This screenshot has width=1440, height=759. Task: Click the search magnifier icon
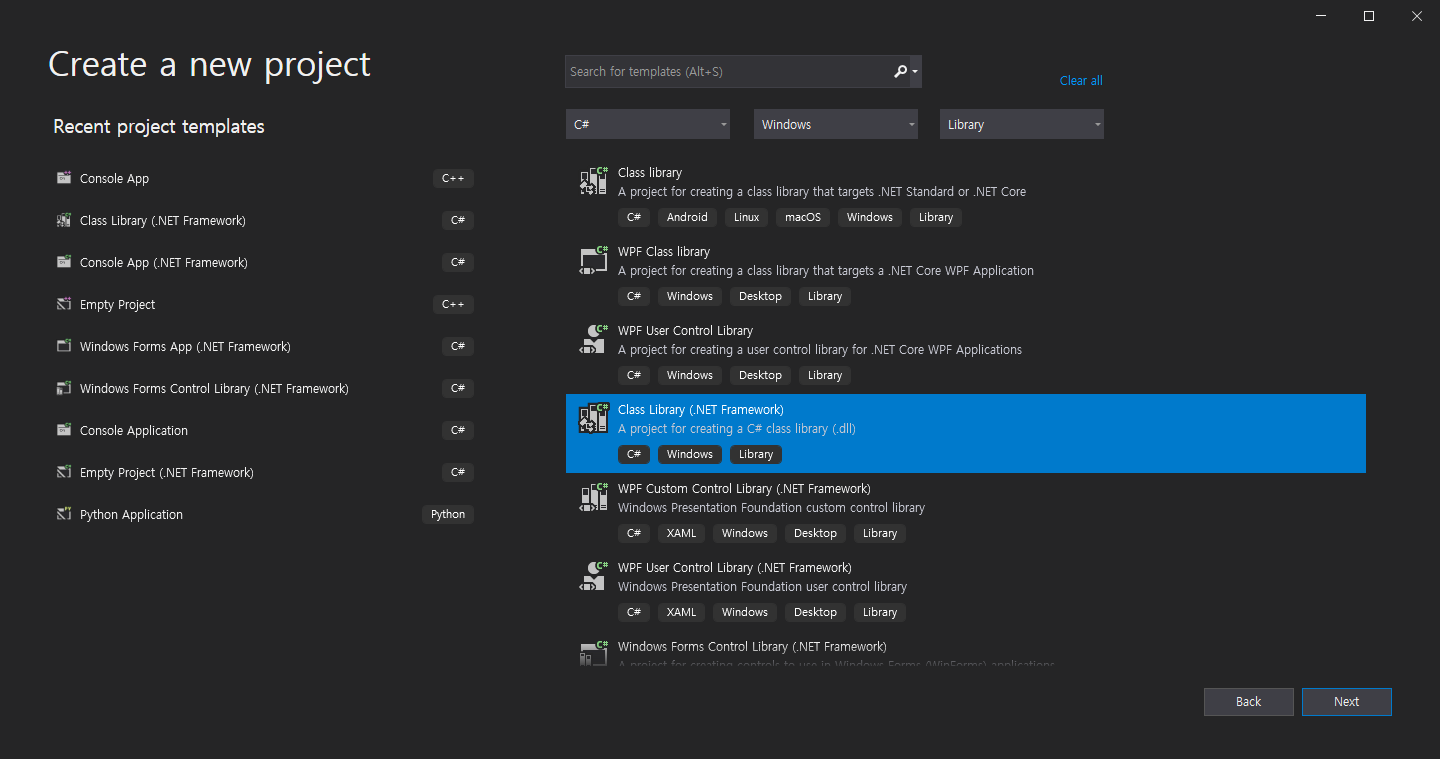pos(900,71)
